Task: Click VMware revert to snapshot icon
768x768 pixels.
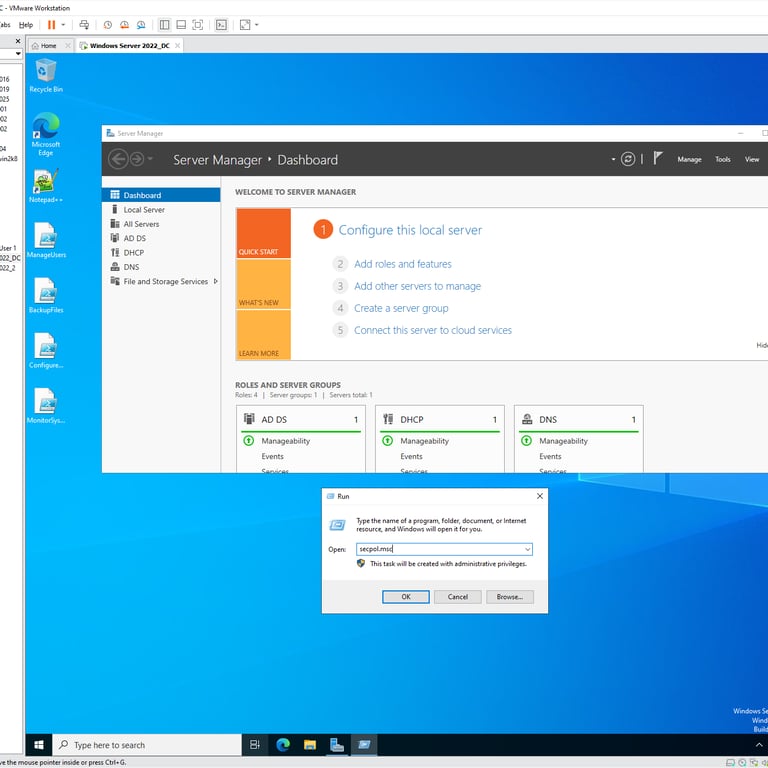Action: point(124,24)
